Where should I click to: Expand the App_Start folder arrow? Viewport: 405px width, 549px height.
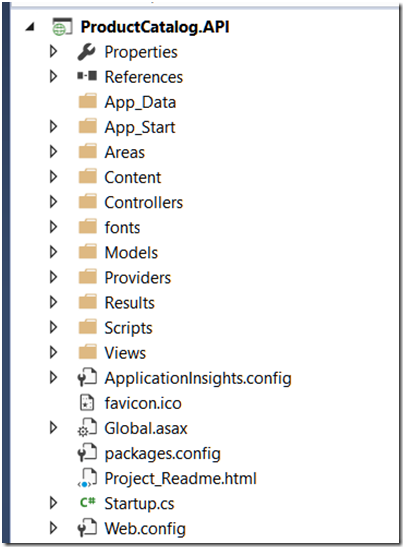[x=54, y=126]
